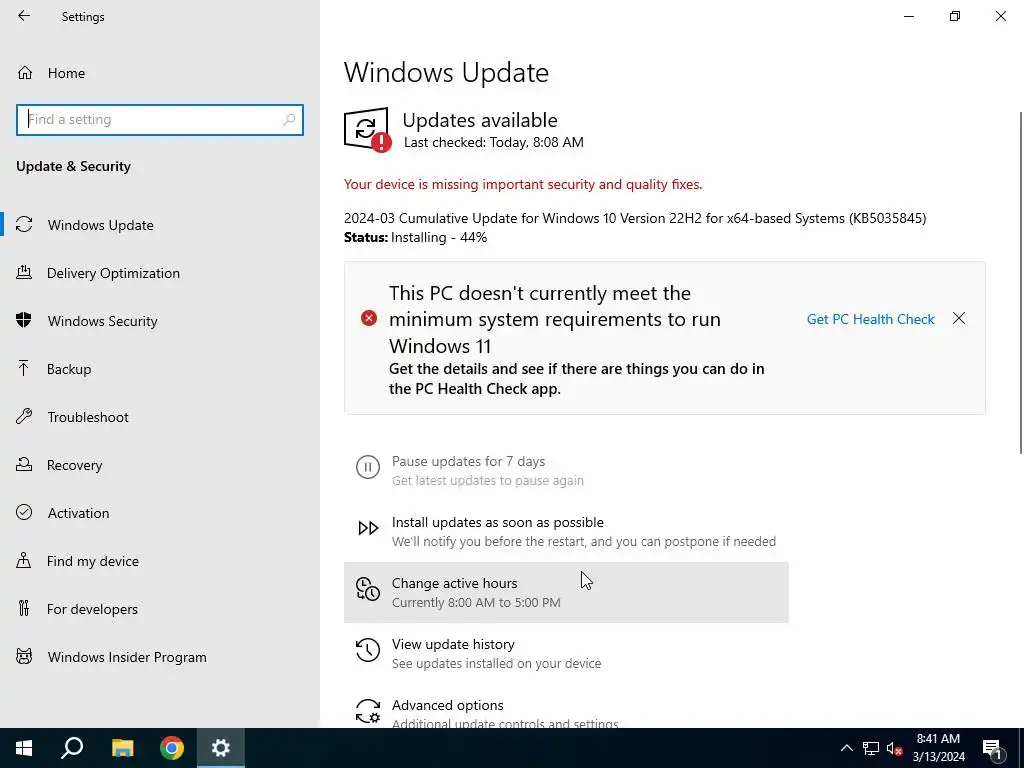The image size is (1024, 768).
Task: Open Get PC Health Check link
Action: pos(871,319)
